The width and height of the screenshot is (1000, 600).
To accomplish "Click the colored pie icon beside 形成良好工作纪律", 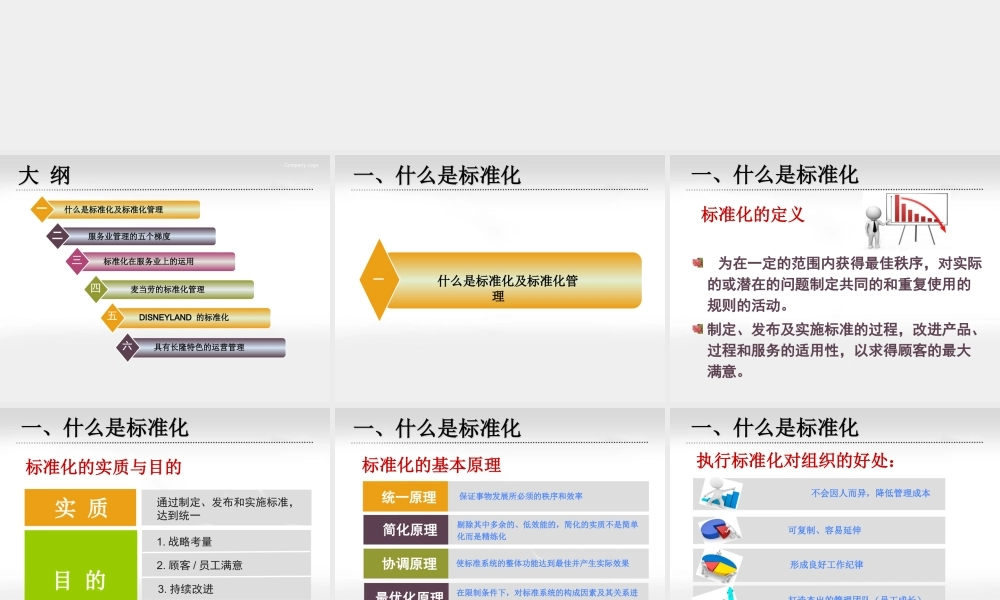I will (721, 565).
